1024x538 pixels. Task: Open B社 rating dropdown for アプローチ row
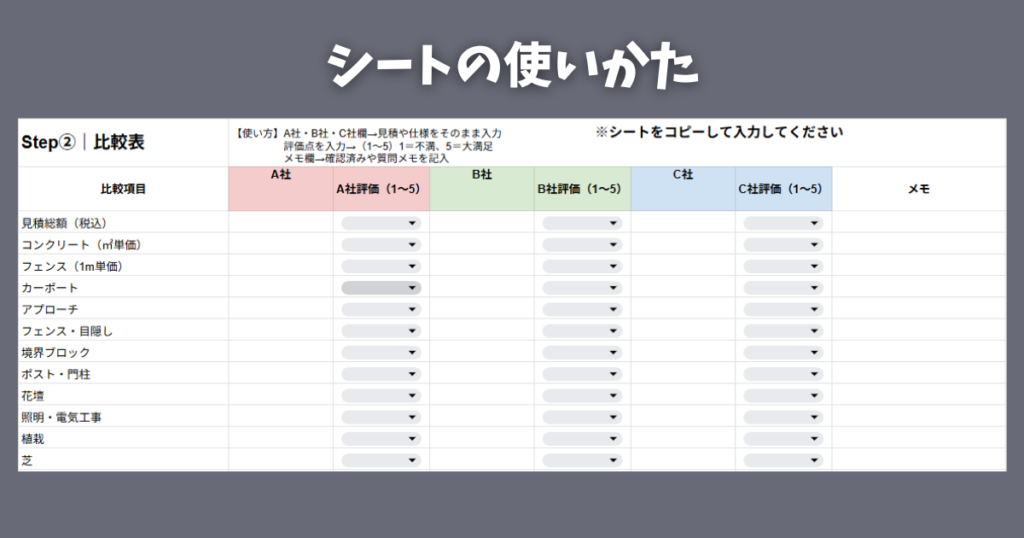tap(582, 310)
